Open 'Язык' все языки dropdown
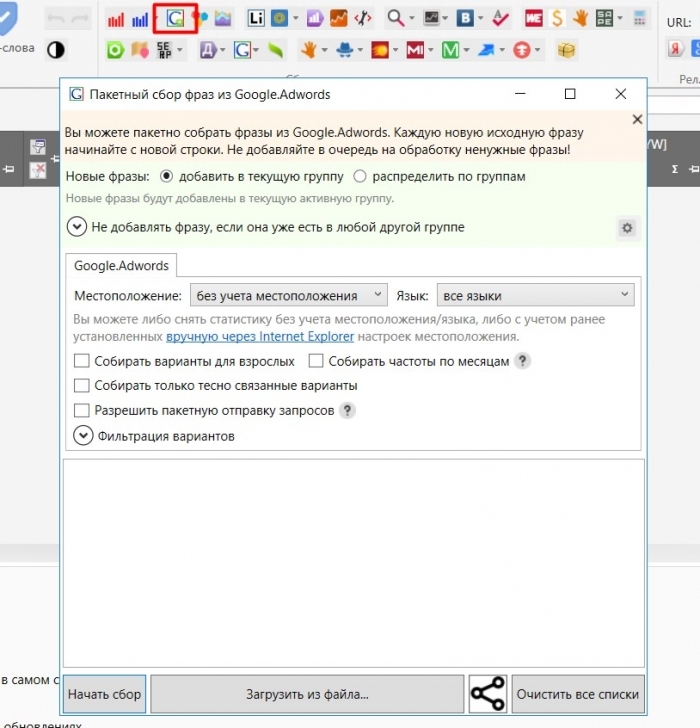This screenshot has width=700, height=728. [535, 295]
